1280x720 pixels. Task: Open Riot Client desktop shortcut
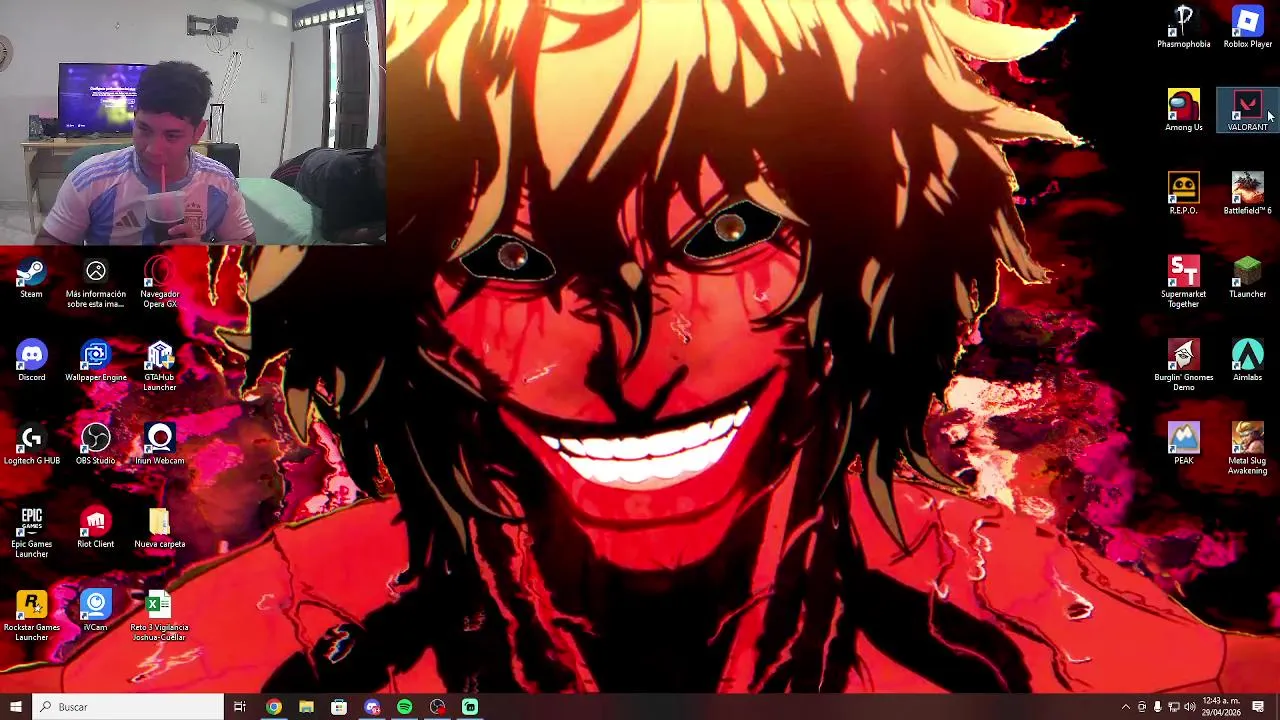pos(96,527)
